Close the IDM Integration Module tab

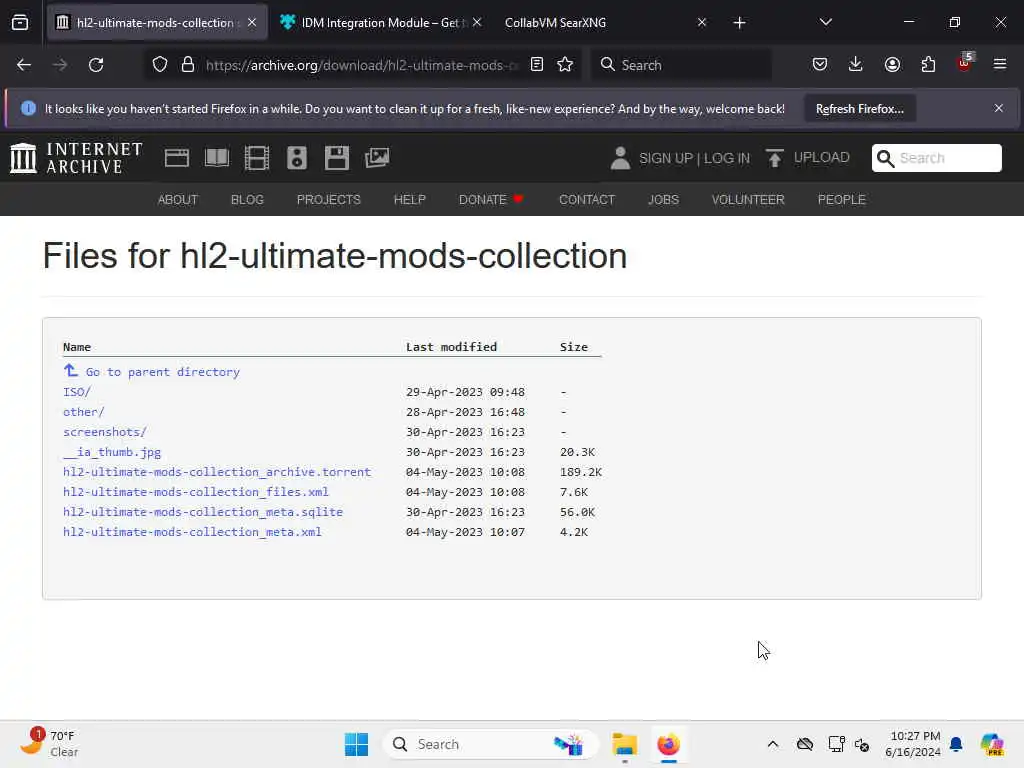[x=477, y=23]
